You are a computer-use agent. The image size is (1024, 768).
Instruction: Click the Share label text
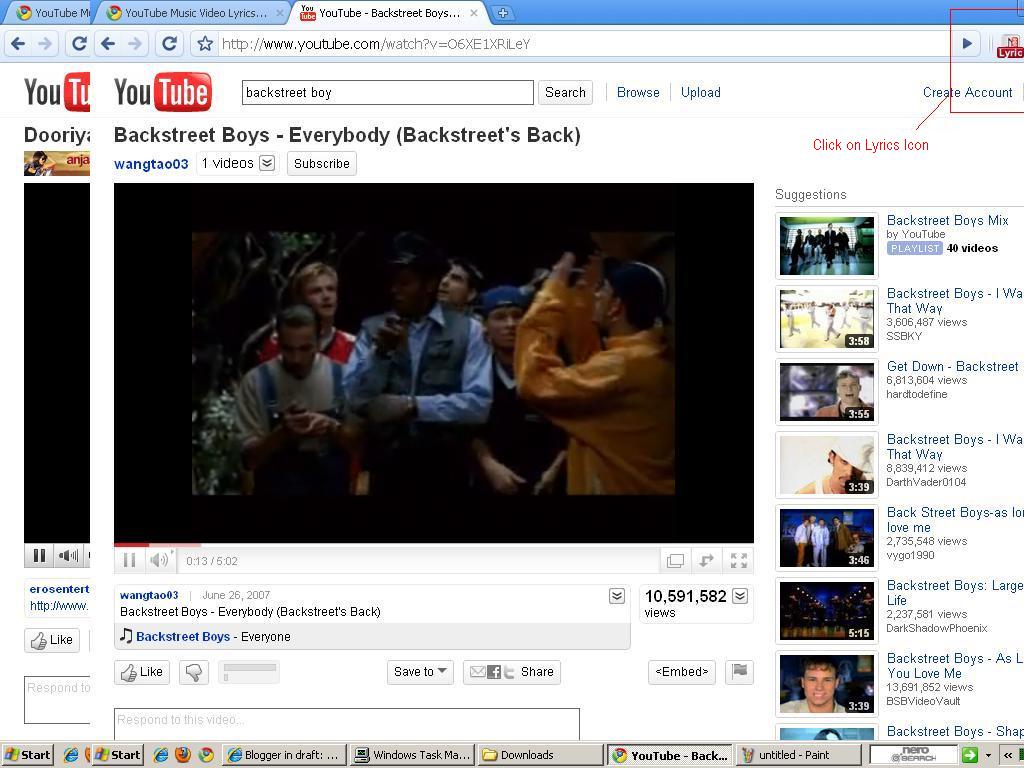tap(537, 671)
